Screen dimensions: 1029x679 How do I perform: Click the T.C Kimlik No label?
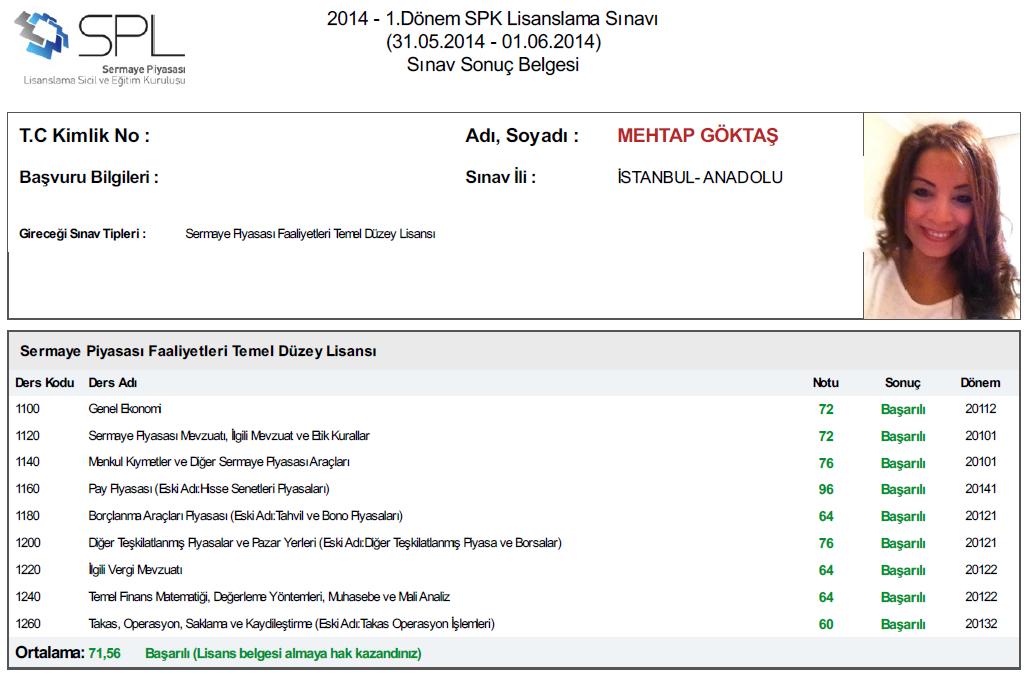pyautogui.click(x=85, y=136)
